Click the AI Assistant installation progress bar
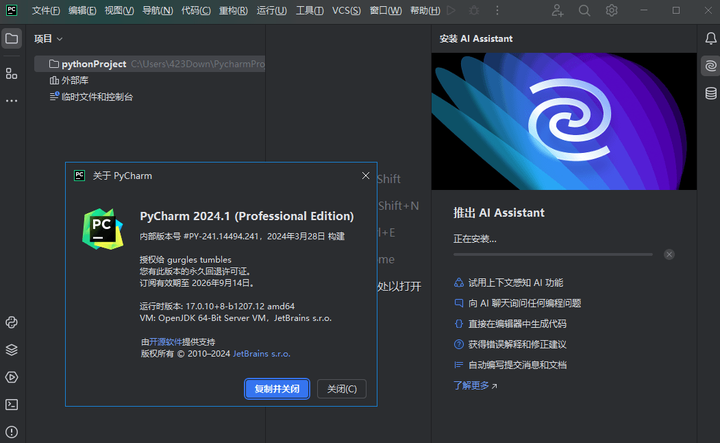 [553, 254]
